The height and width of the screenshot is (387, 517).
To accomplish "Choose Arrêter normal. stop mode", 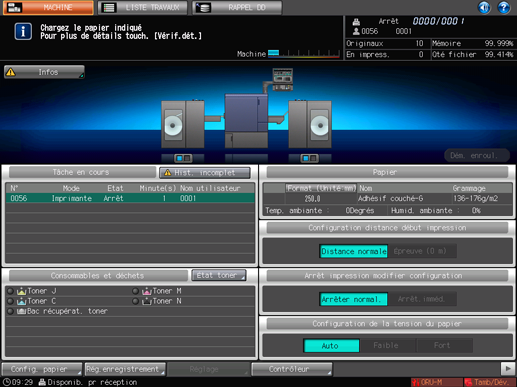I will 354,299.
